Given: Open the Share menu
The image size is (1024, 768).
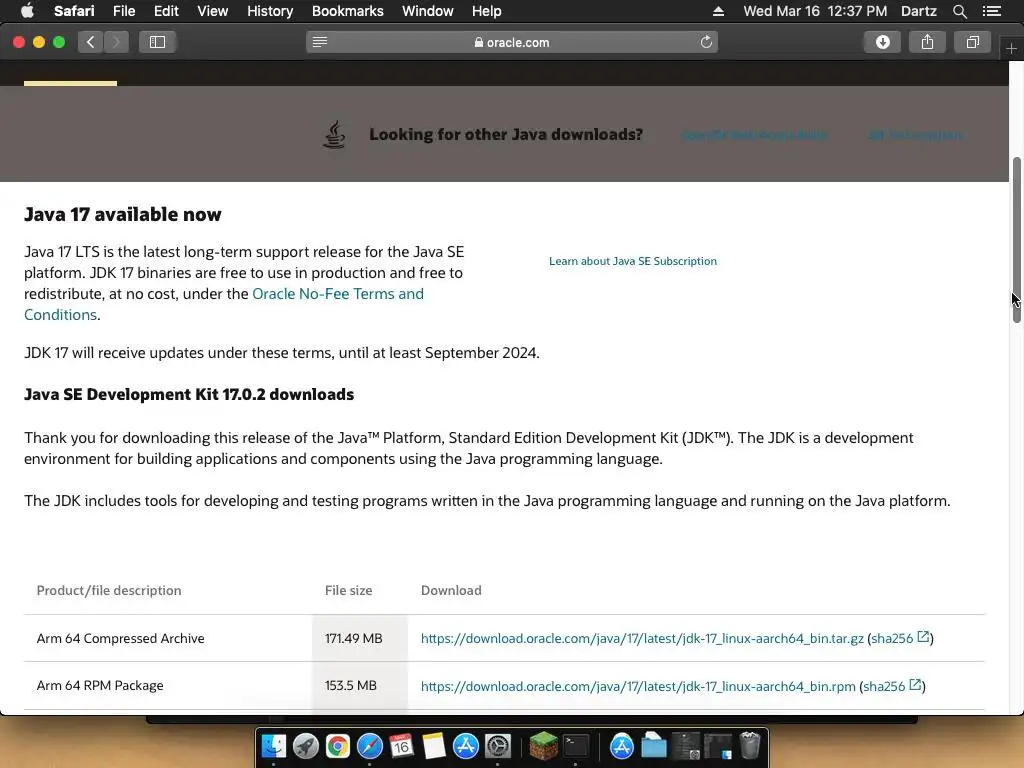Looking at the screenshot, I should pyautogui.click(x=927, y=42).
